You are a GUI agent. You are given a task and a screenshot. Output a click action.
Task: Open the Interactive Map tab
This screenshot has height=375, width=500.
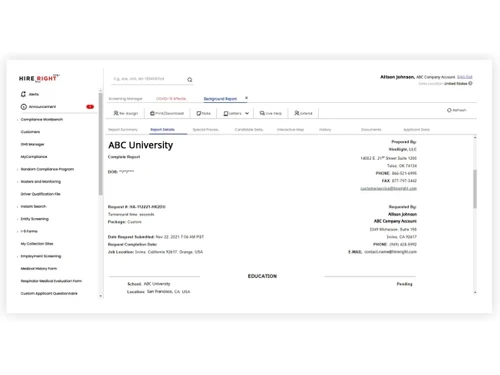click(290, 130)
